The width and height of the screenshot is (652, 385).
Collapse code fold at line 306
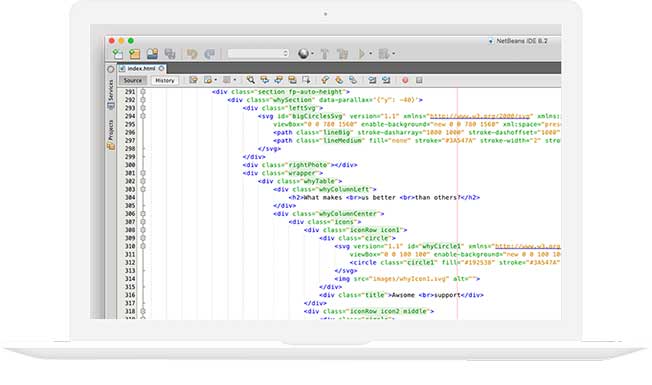(x=143, y=214)
